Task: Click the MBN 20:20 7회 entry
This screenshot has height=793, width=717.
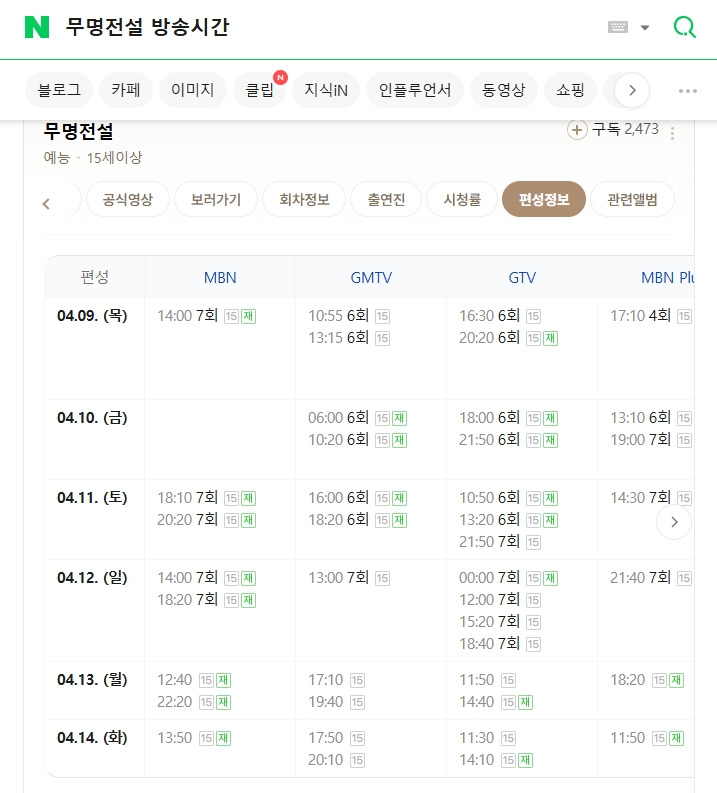Action: coord(207,520)
